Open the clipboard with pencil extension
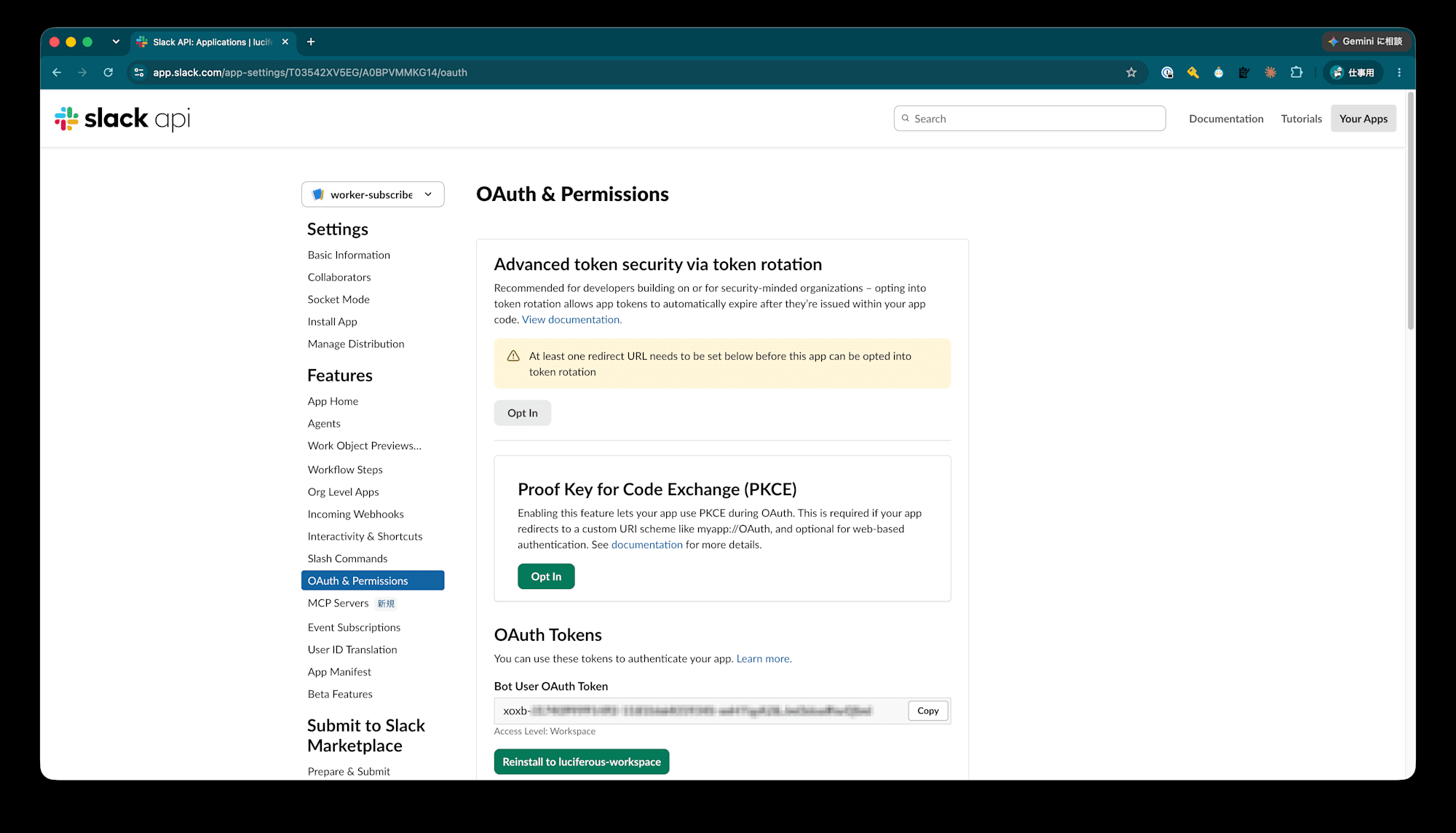The image size is (1456, 833). (x=1244, y=72)
